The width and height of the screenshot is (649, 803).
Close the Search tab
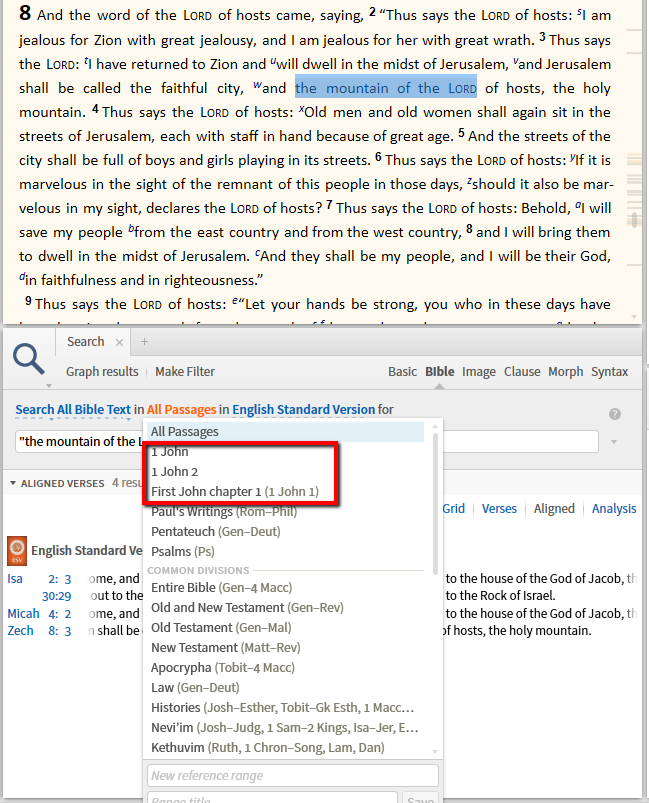pyautogui.click(x=119, y=343)
